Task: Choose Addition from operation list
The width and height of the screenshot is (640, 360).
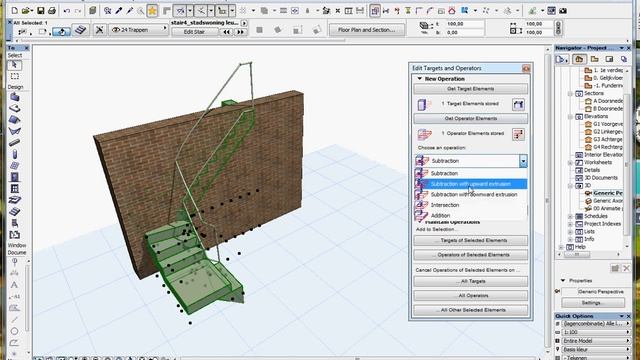Action: pos(471,215)
